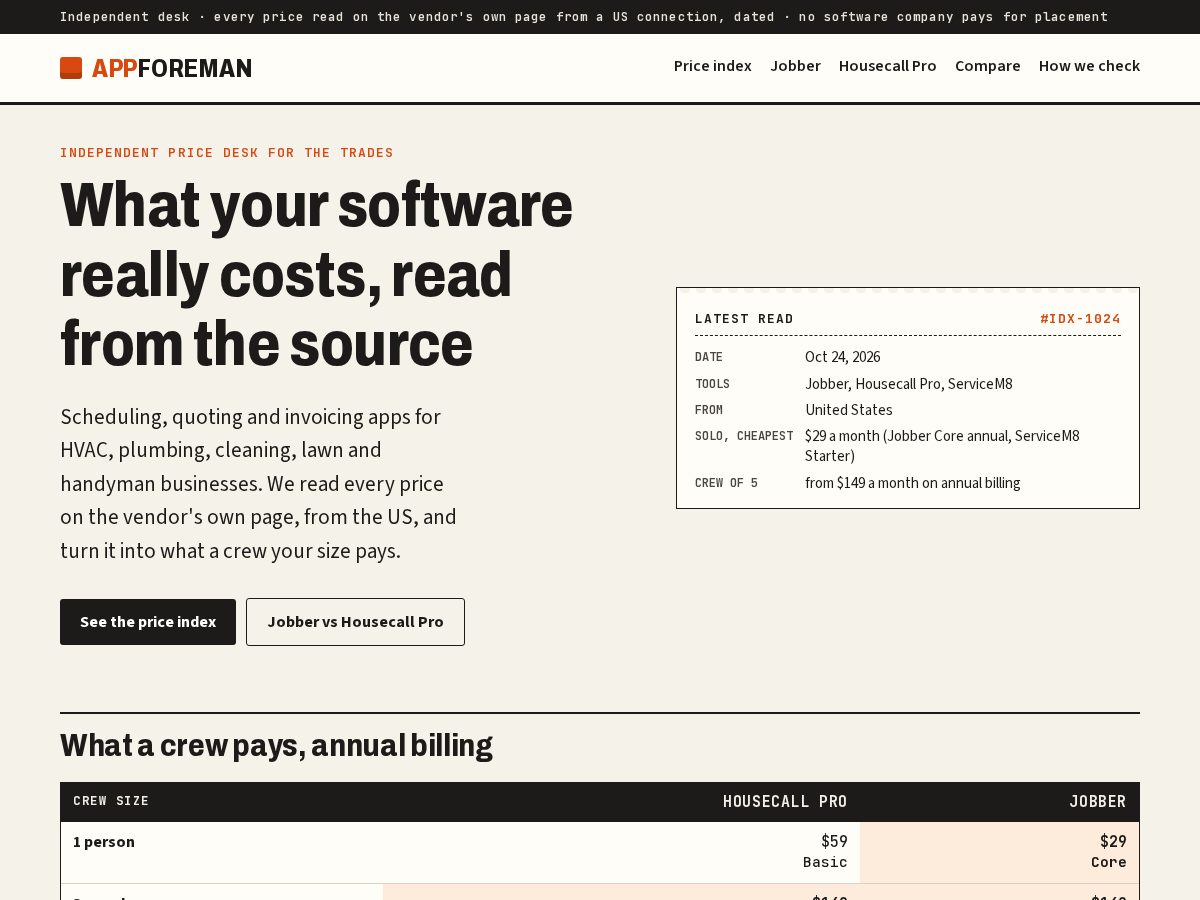The width and height of the screenshot is (1200, 900).
Task: Click the See the price index button
Action: [x=148, y=622]
